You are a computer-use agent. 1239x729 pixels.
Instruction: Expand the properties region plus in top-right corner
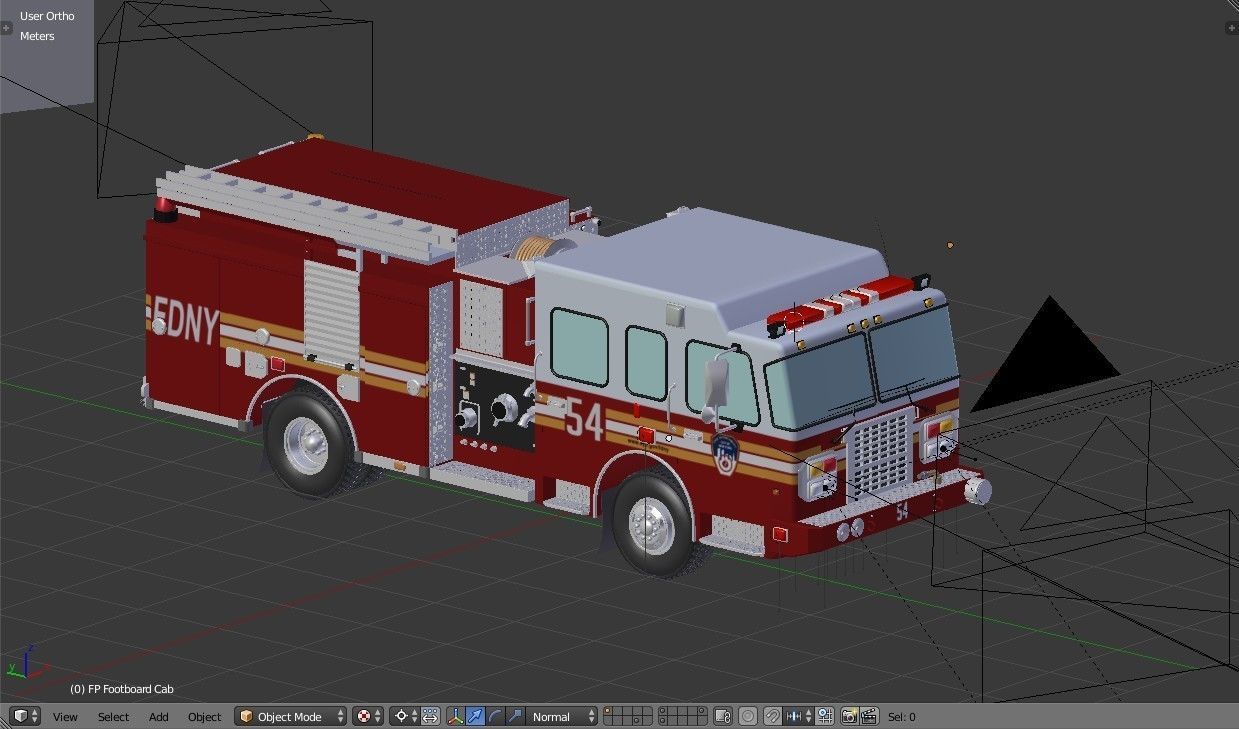point(1231,28)
